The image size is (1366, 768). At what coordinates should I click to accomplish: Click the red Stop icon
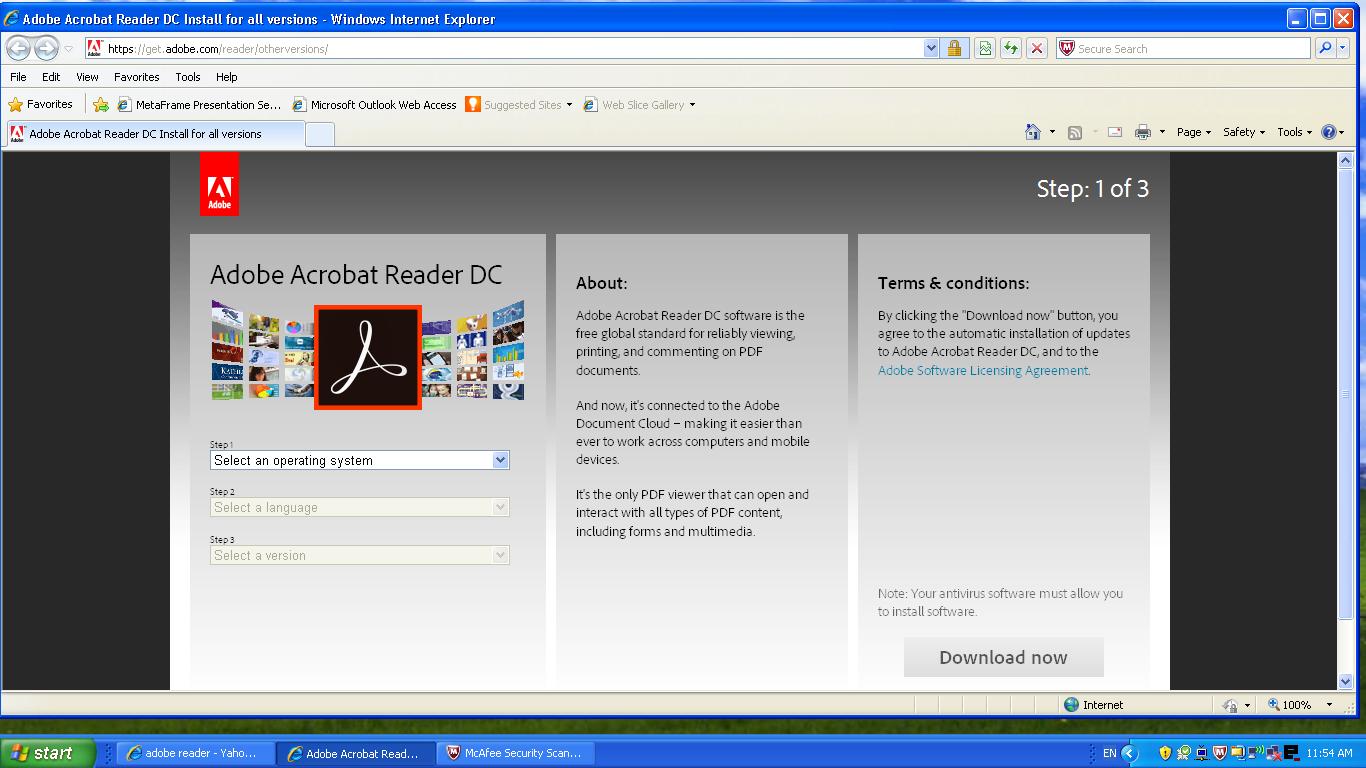1037,48
